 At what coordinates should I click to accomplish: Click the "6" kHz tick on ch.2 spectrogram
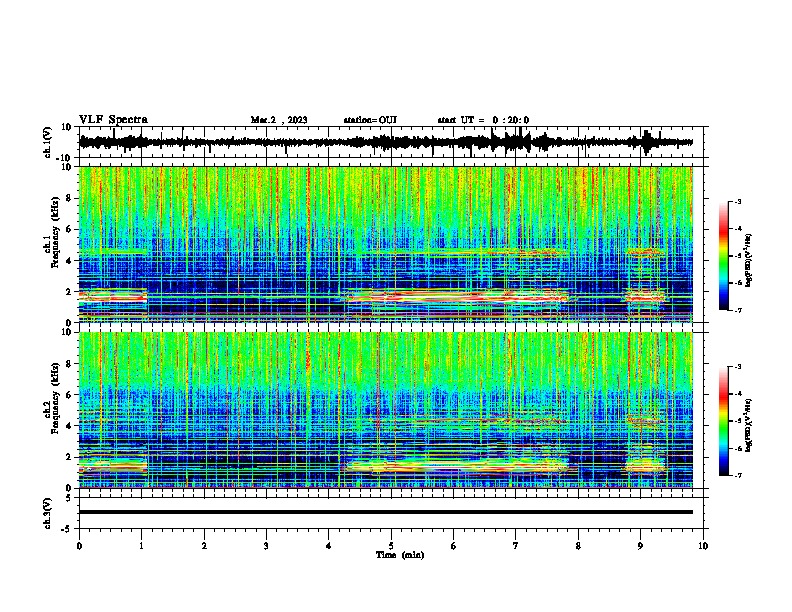(x=69, y=395)
